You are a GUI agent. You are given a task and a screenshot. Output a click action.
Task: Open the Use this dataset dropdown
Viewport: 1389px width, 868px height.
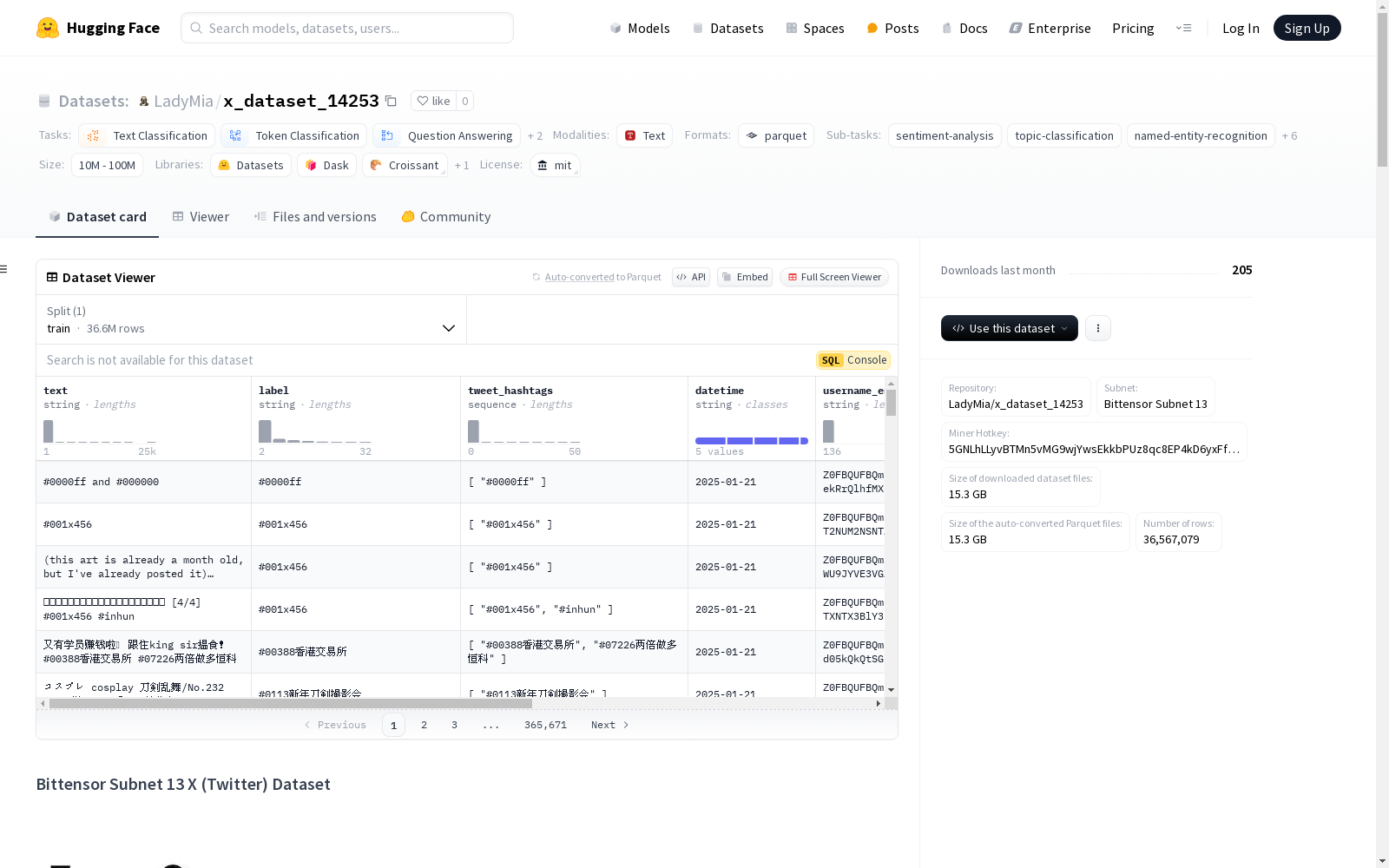(x=1010, y=328)
